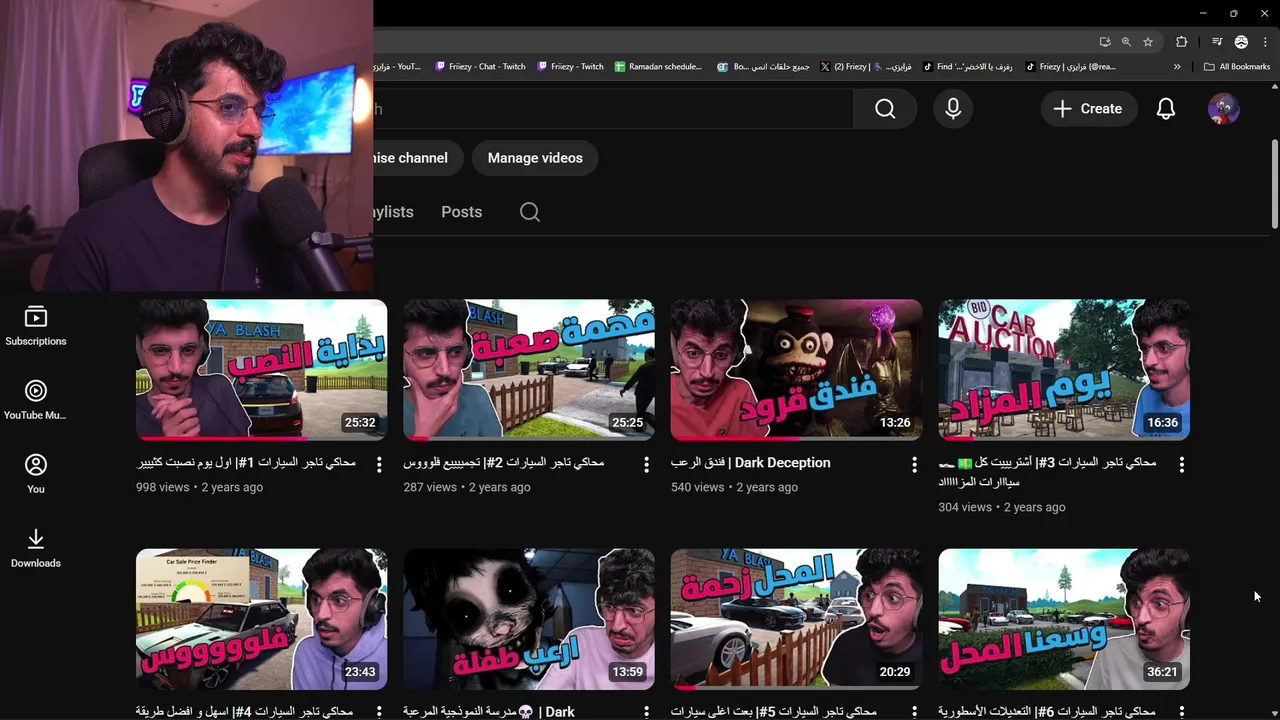Open the browser Extensions puzzle icon
Viewport: 1280px width, 720px height.
coord(1182,42)
